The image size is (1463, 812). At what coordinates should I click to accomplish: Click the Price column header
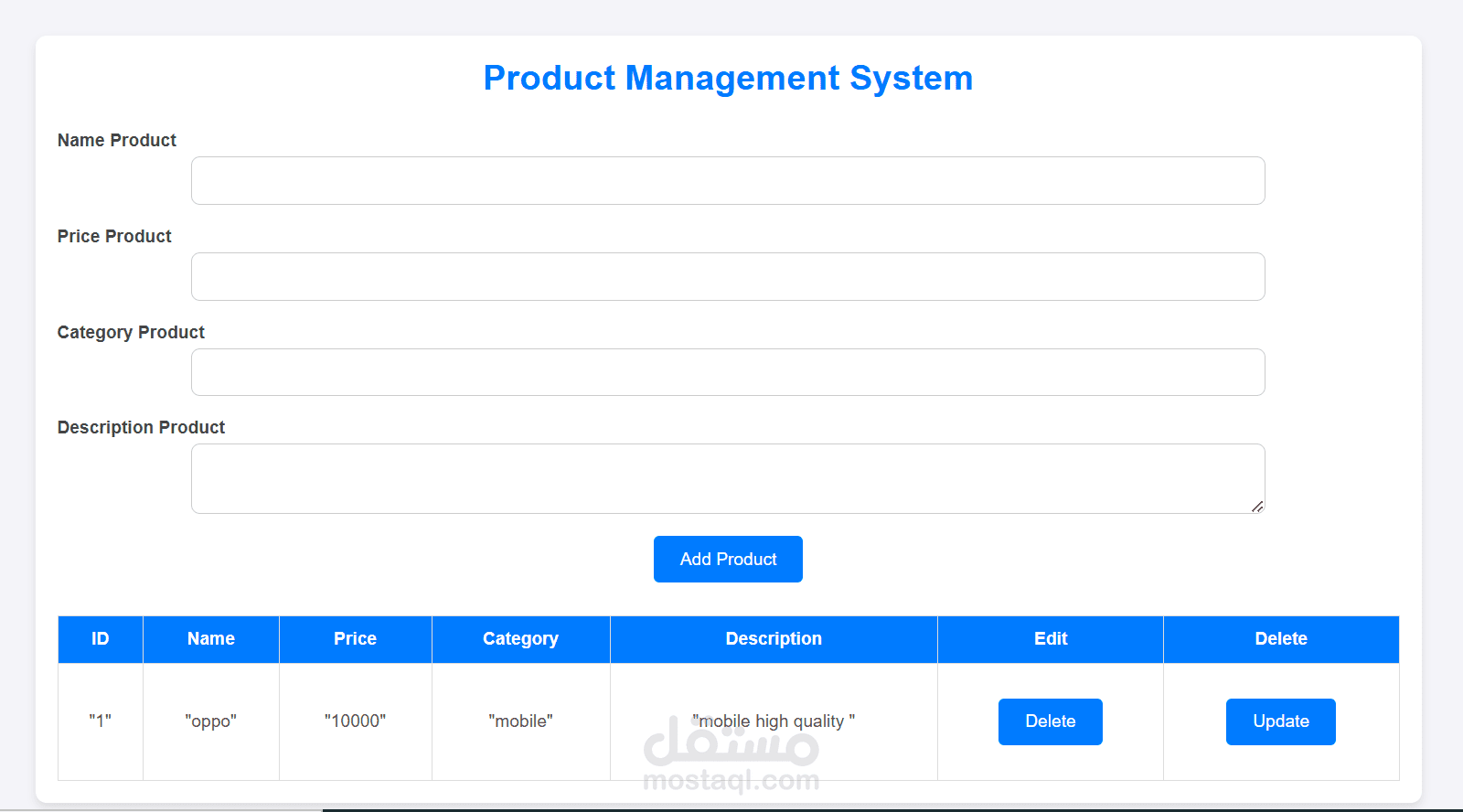tap(356, 639)
